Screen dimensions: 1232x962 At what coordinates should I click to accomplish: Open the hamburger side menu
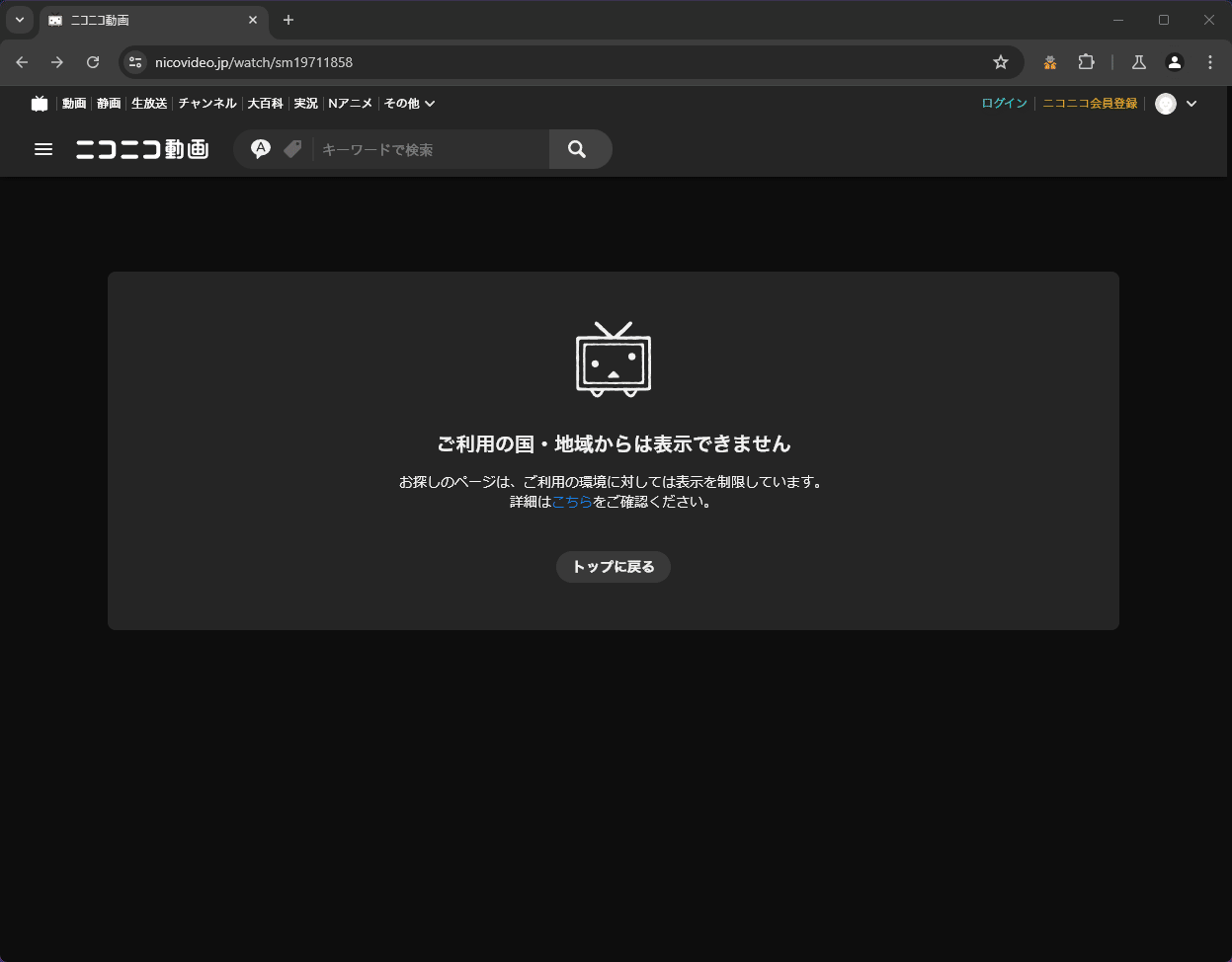(x=43, y=149)
